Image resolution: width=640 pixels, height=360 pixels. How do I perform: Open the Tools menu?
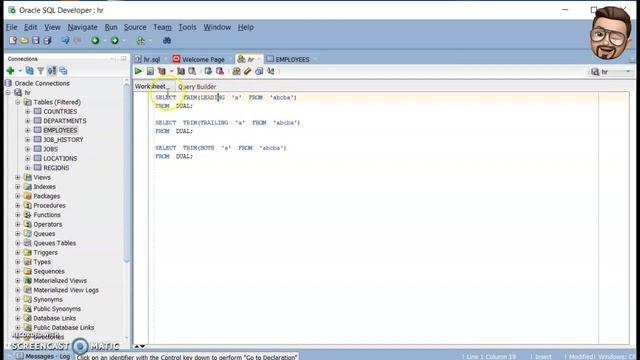(x=187, y=27)
